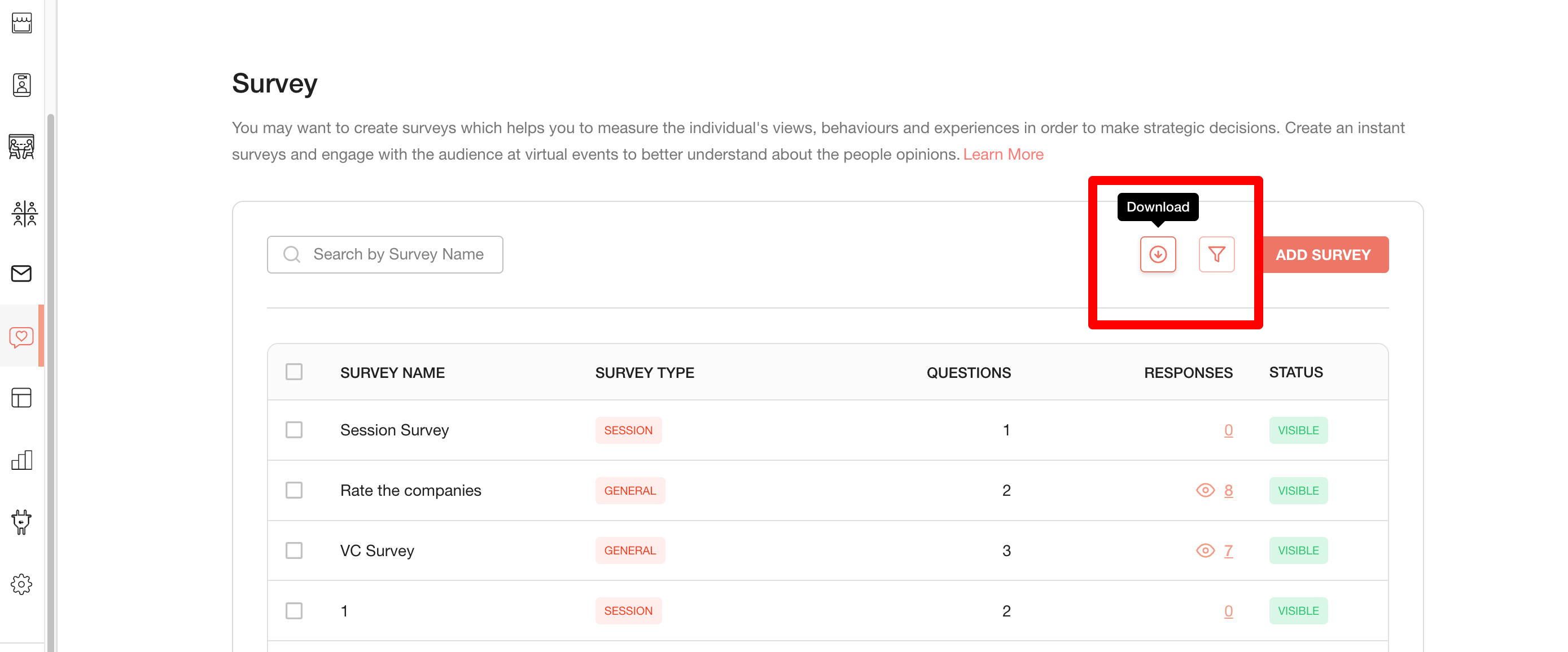1568x652 pixels.
Task: Open response count 0 for Session Survey
Action: pos(1228,430)
